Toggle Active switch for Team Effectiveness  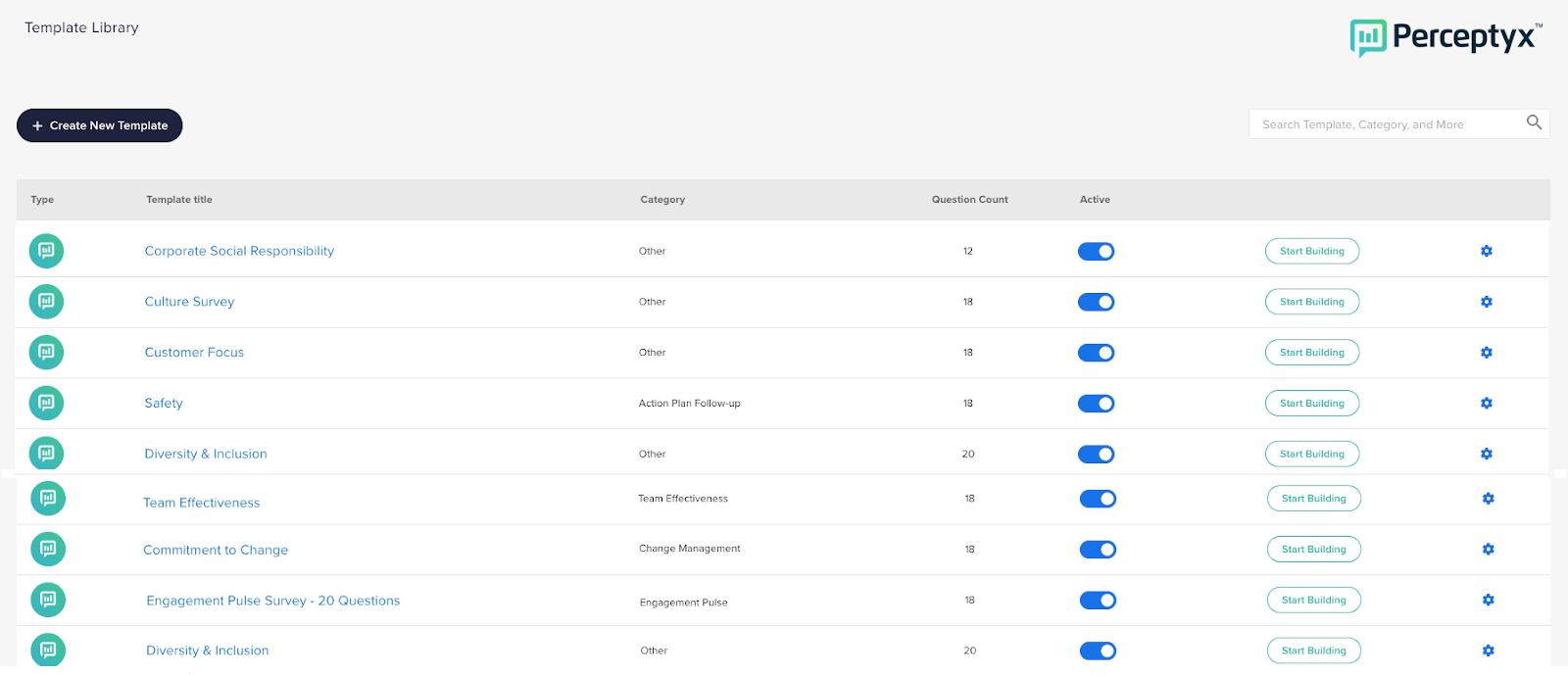(x=1099, y=499)
